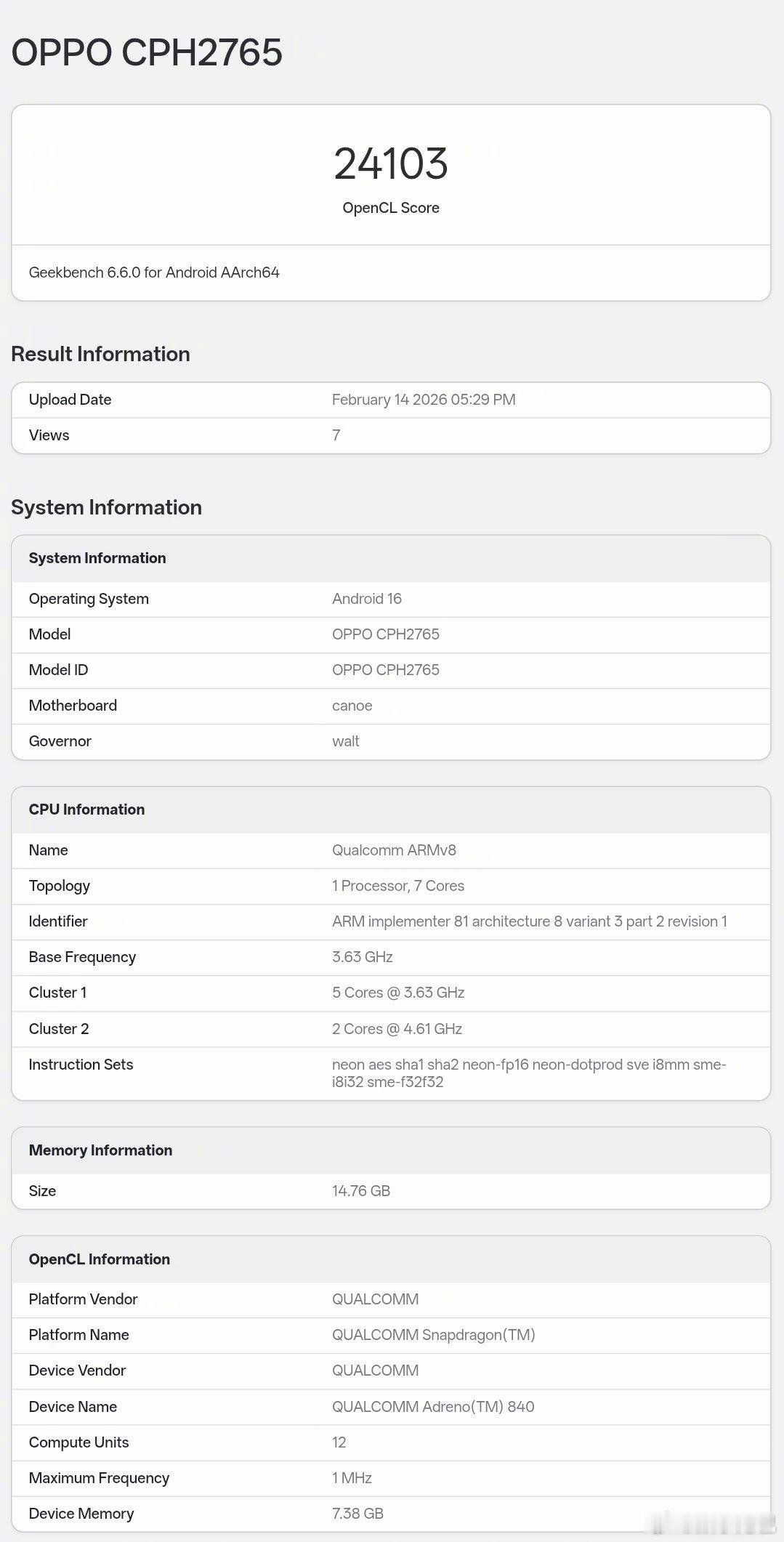784x1542 pixels.
Task: Click the Memory Information table header
Action: tap(100, 1150)
